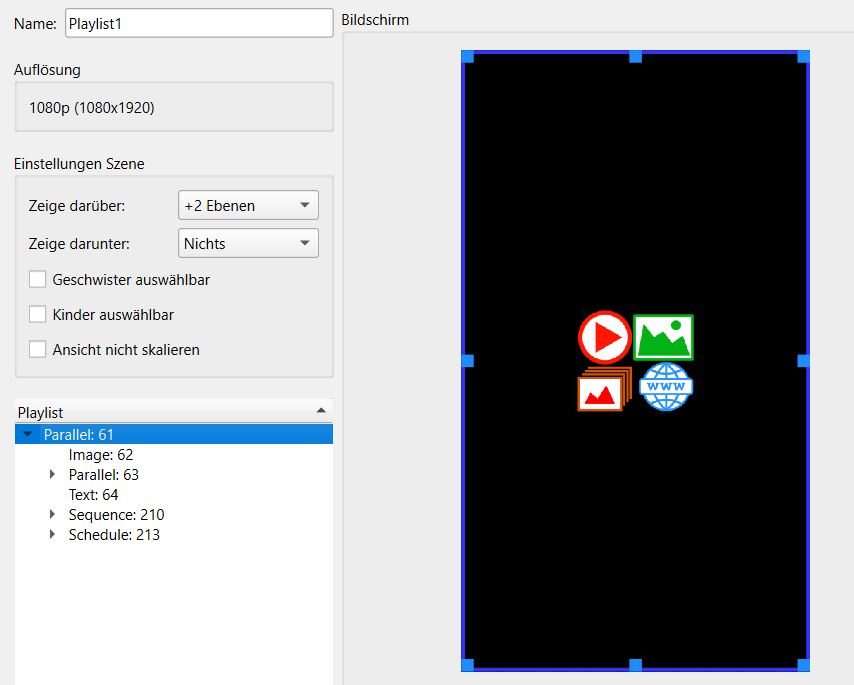
Task: Click the Name field containing Playlist1
Action: (198, 23)
